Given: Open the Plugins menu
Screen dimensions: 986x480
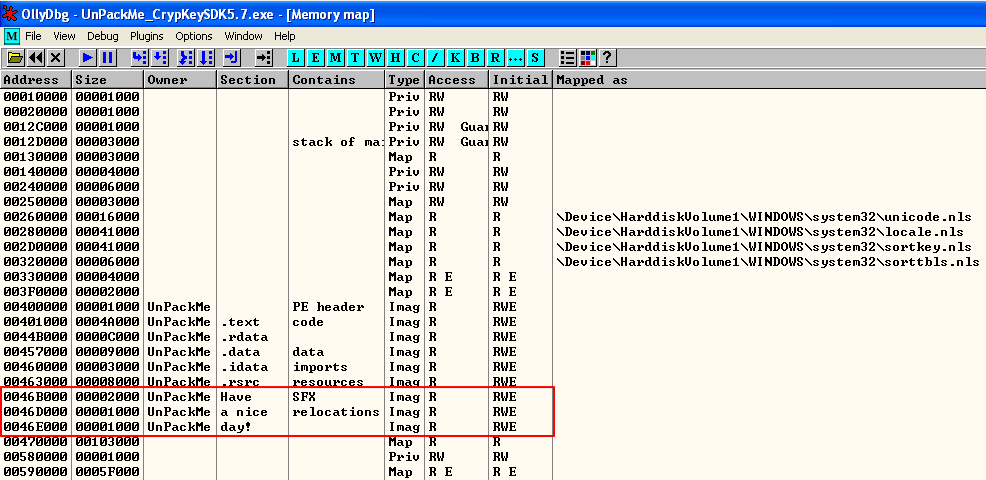Looking at the screenshot, I should pos(147,36).
